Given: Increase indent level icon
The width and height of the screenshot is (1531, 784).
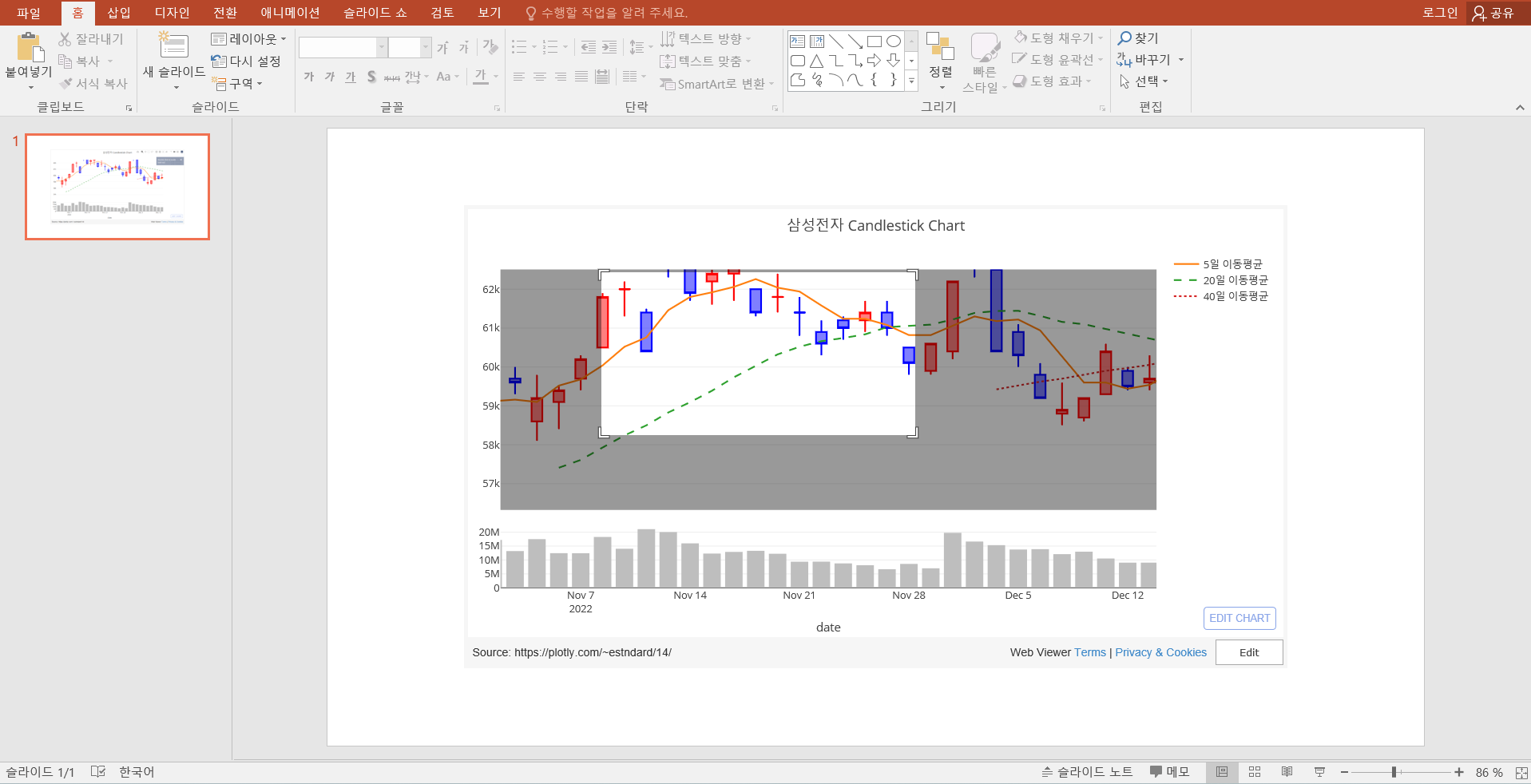Looking at the screenshot, I should pyautogui.click(x=609, y=47).
